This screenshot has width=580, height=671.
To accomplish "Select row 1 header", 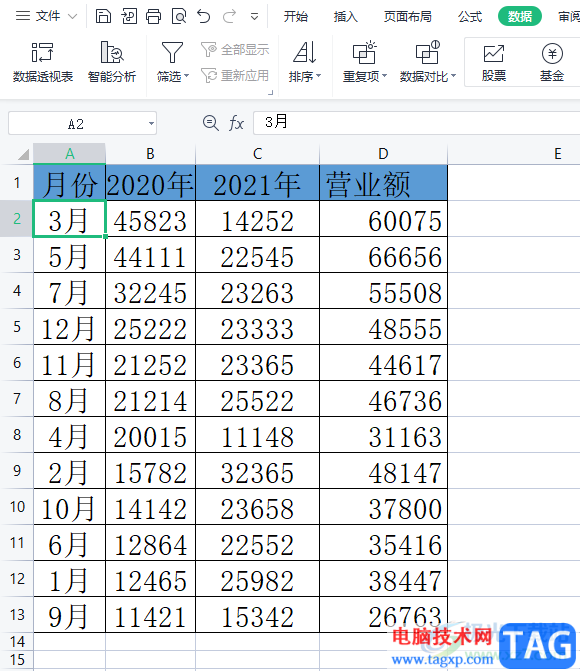I will coord(17,183).
